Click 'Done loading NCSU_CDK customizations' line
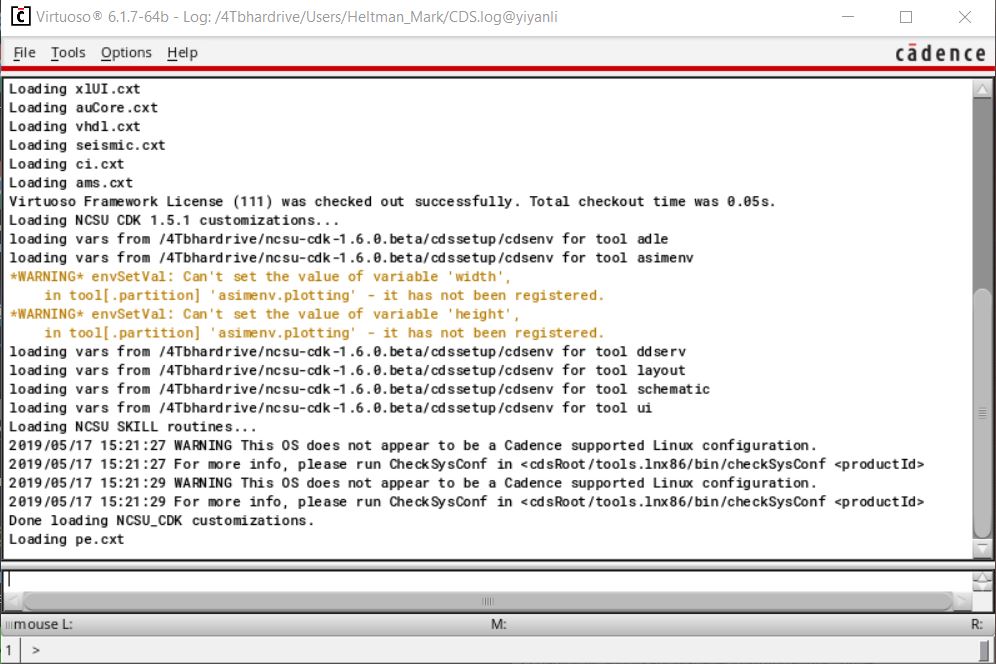996x664 pixels. (x=161, y=520)
